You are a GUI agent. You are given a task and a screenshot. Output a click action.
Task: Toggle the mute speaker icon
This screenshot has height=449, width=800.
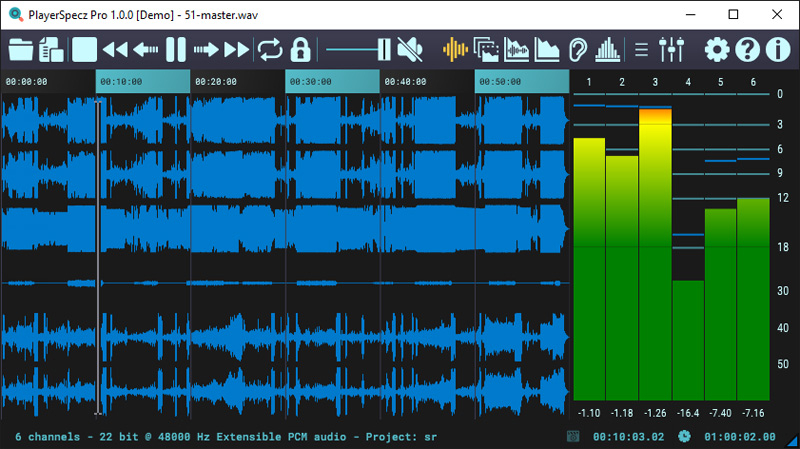(409, 49)
